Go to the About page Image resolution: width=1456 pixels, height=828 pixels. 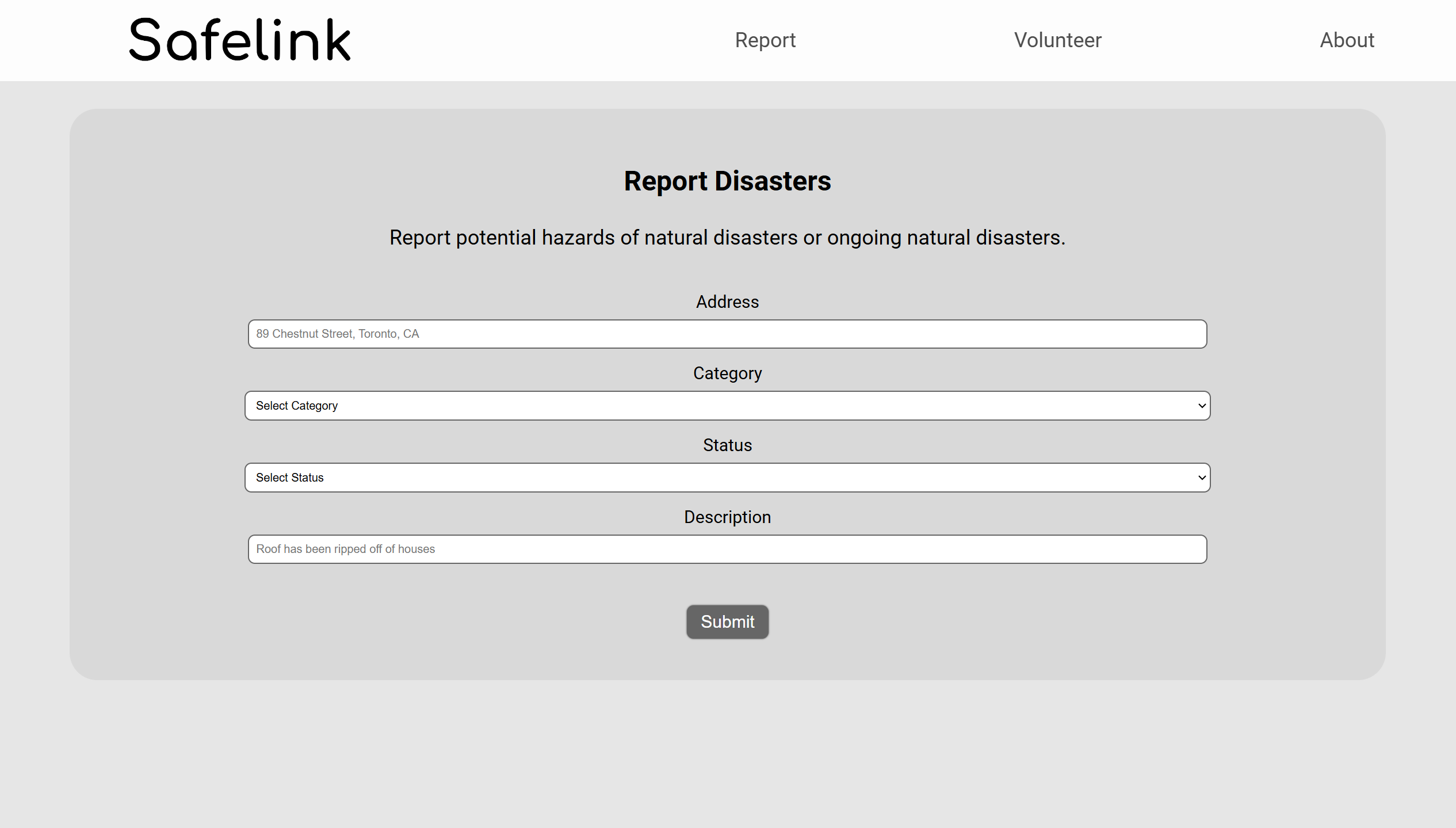point(1347,40)
